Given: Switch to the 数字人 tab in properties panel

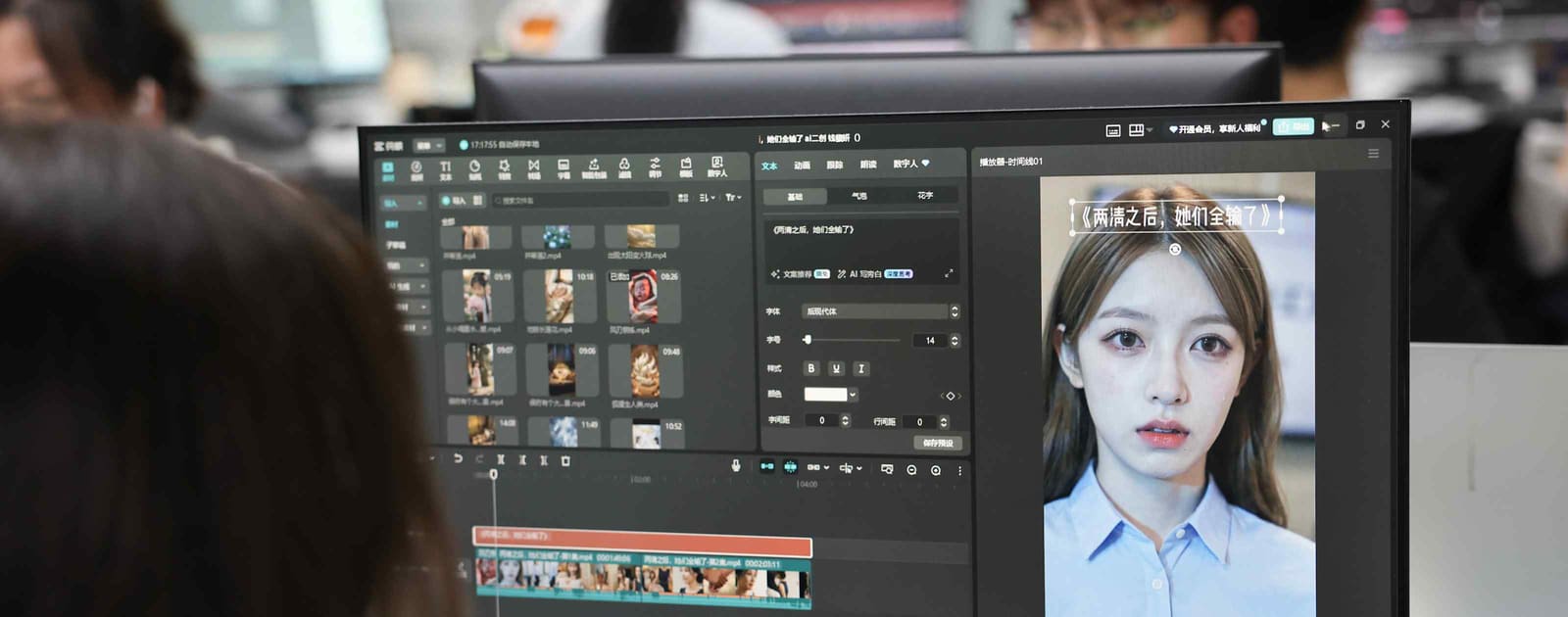Looking at the screenshot, I should pyautogui.click(x=910, y=164).
